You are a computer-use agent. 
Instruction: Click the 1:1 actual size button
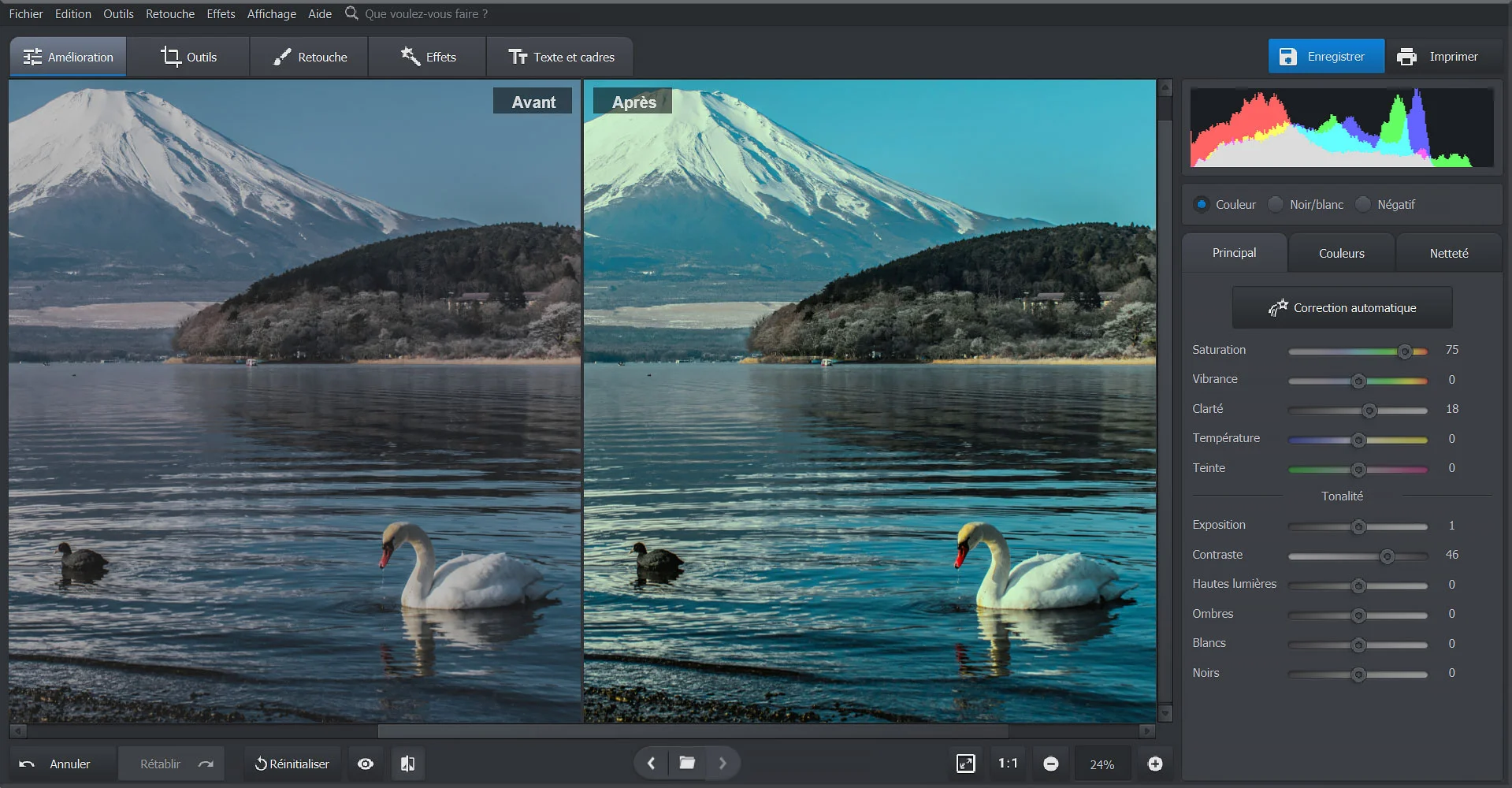(x=1008, y=764)
